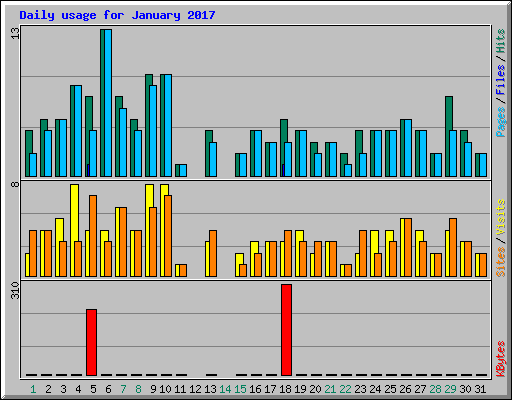Screen dimensions: 512x400
Task: Click day label '10' on the x-axis
Action: [x=165, y=389]
